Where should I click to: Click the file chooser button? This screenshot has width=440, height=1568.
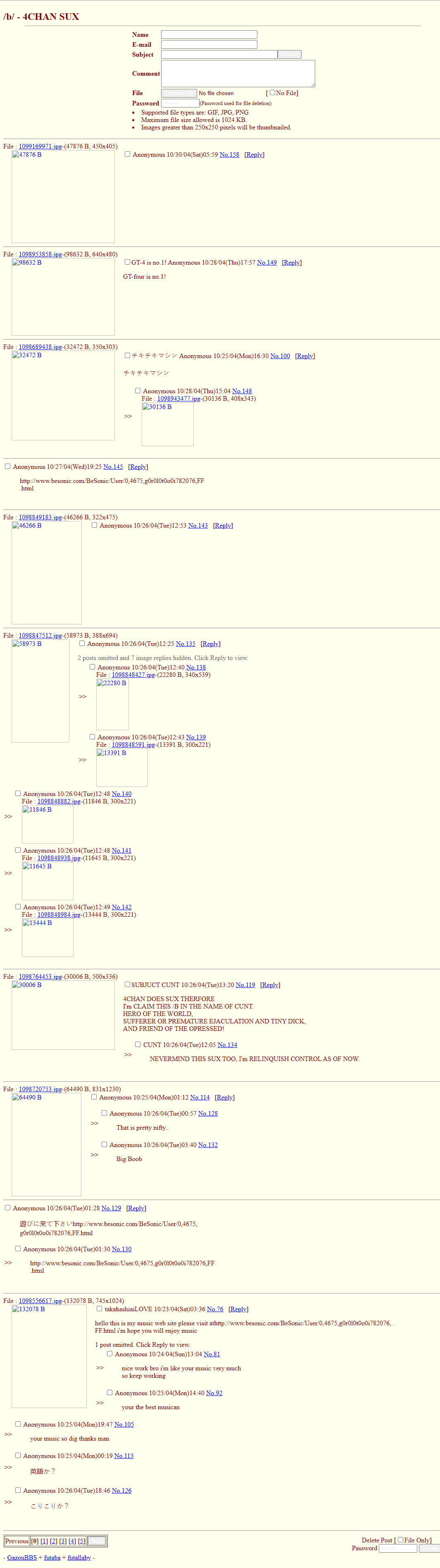click(179, 93)
